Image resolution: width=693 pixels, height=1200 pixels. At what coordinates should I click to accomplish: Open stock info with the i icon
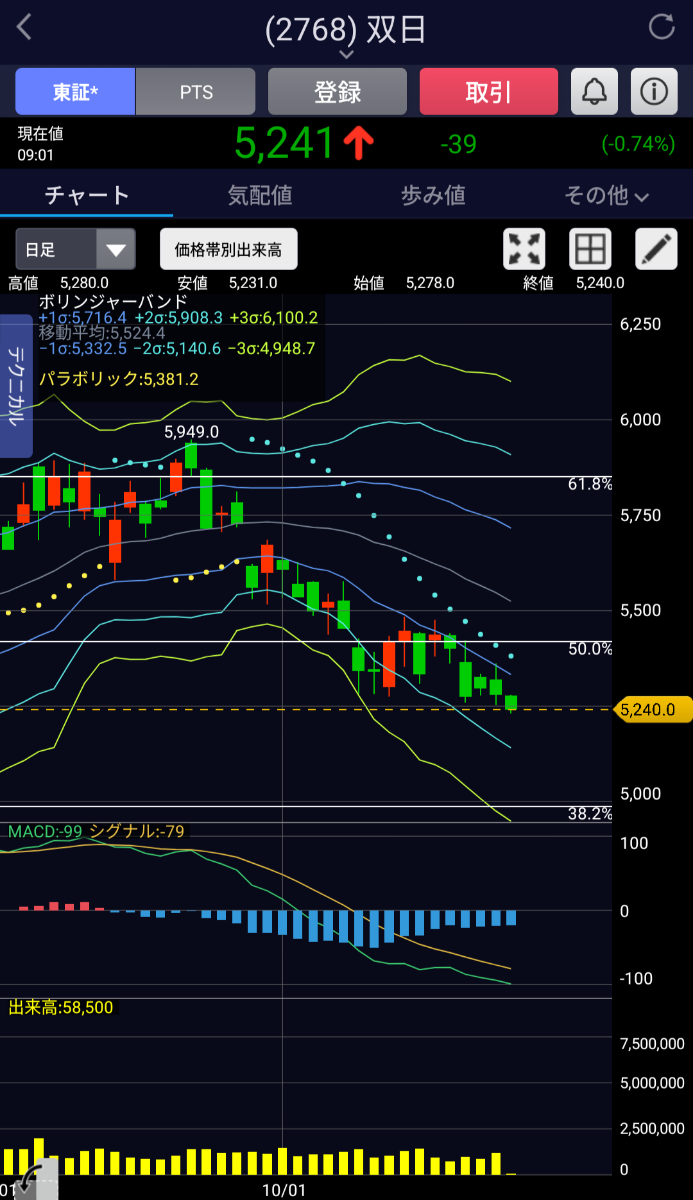point(654,91)
